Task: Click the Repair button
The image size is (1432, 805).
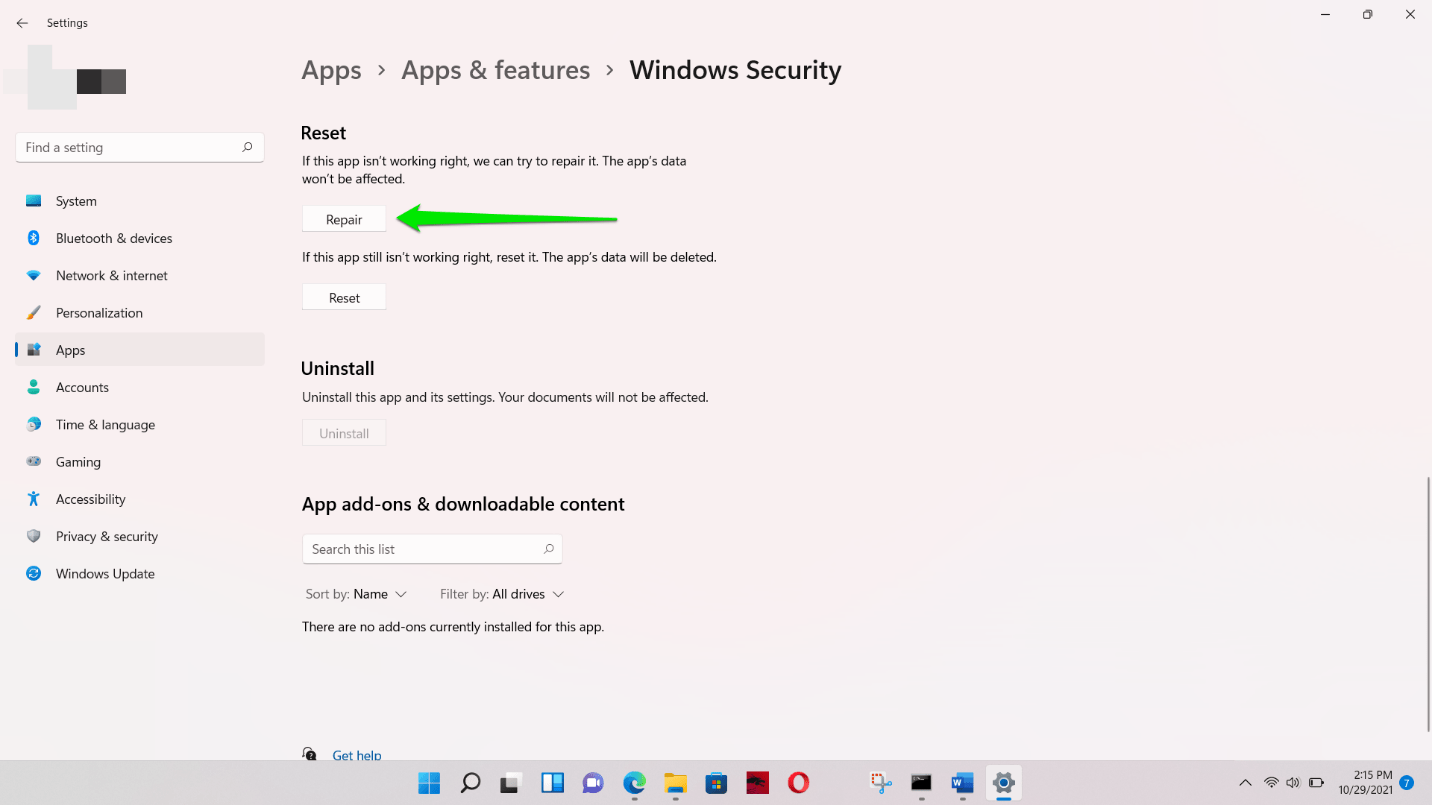Action: point(343,218)
